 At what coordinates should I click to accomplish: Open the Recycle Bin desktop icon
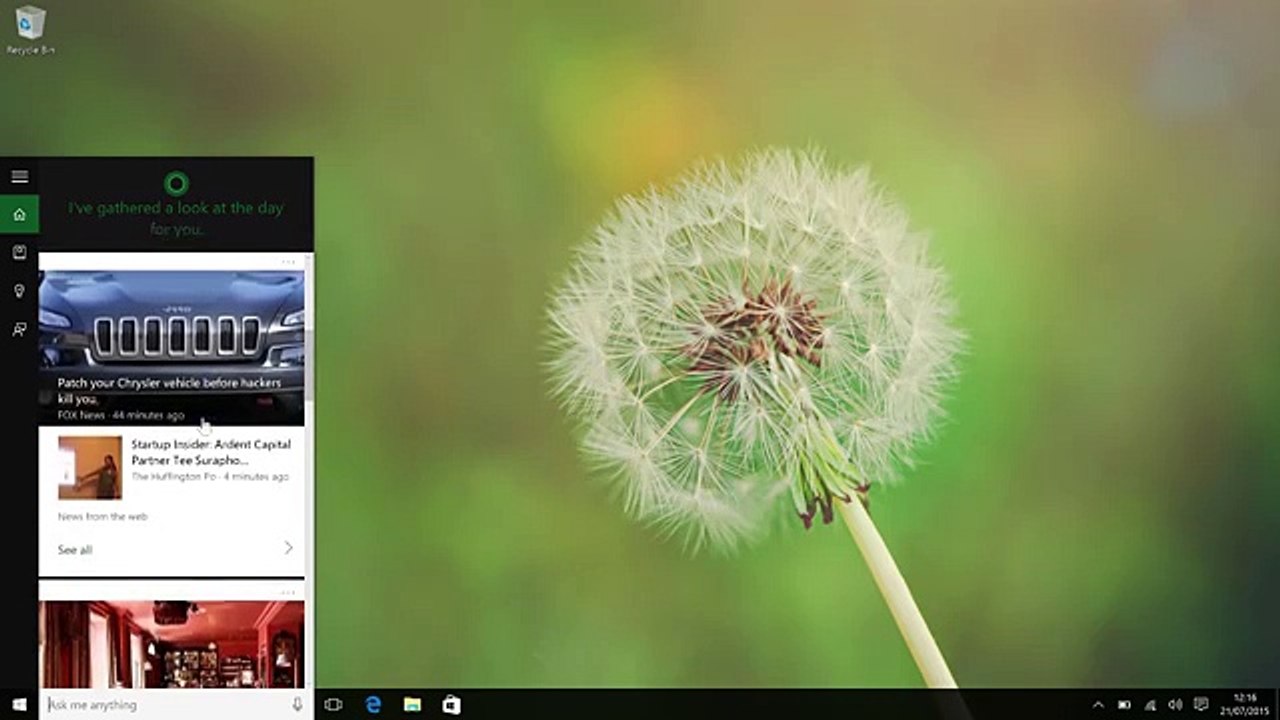tap(30, 30)
